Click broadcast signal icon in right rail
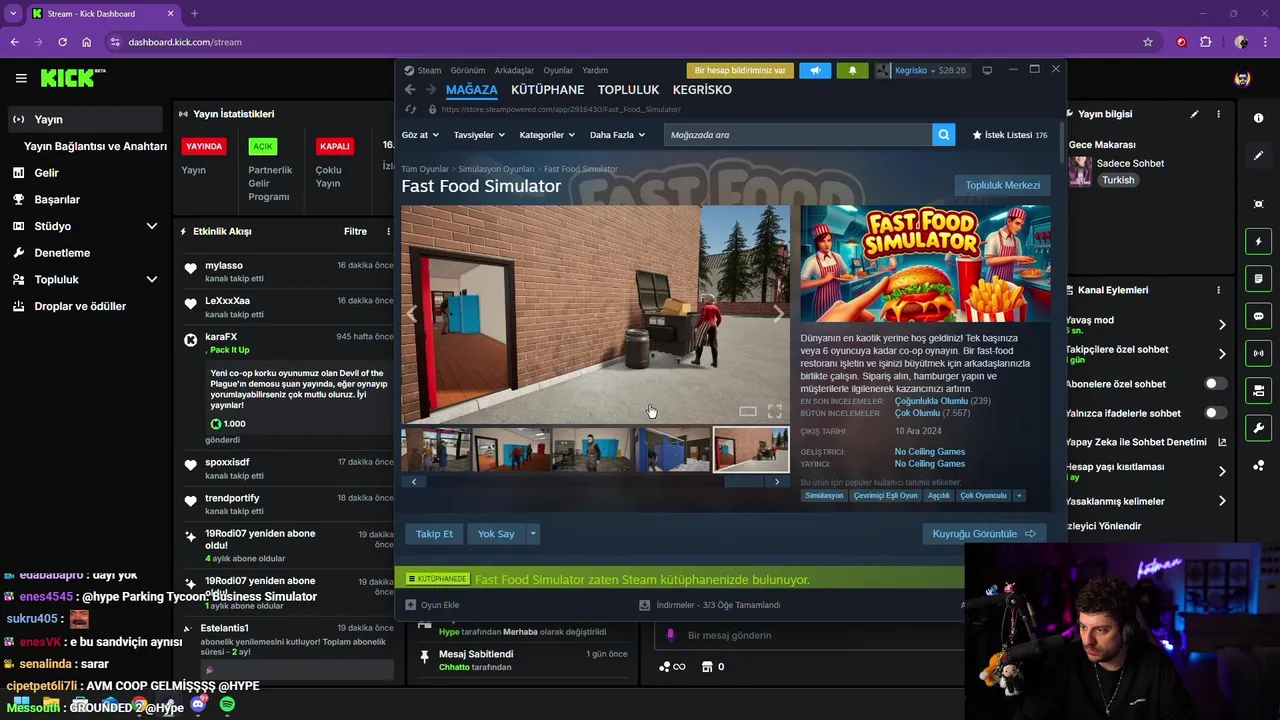 point(1258,353)
